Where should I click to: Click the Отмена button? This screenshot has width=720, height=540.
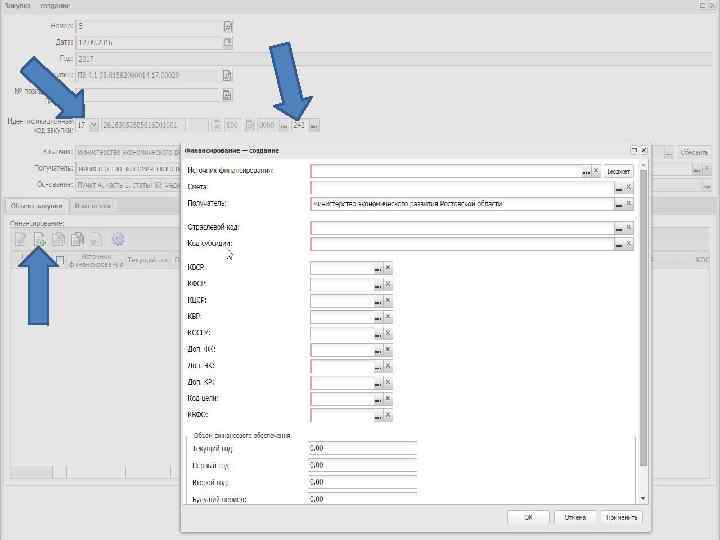click(575, 518)
